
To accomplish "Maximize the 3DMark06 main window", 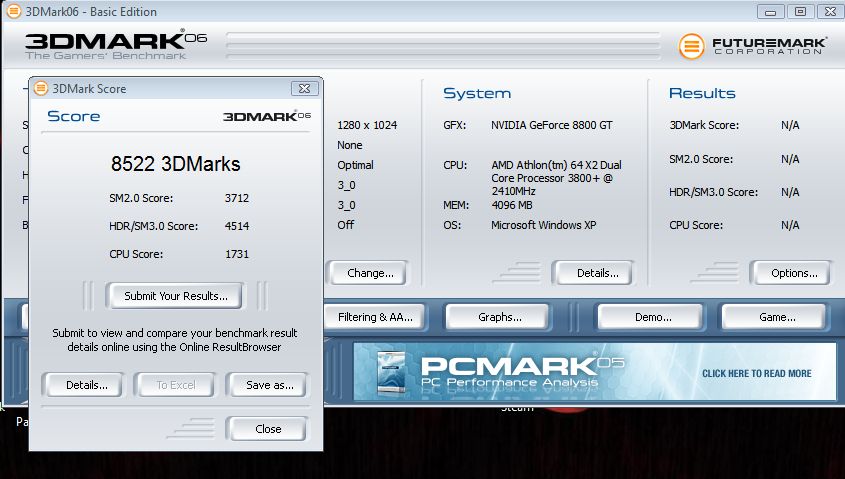I will click(800, 11).
